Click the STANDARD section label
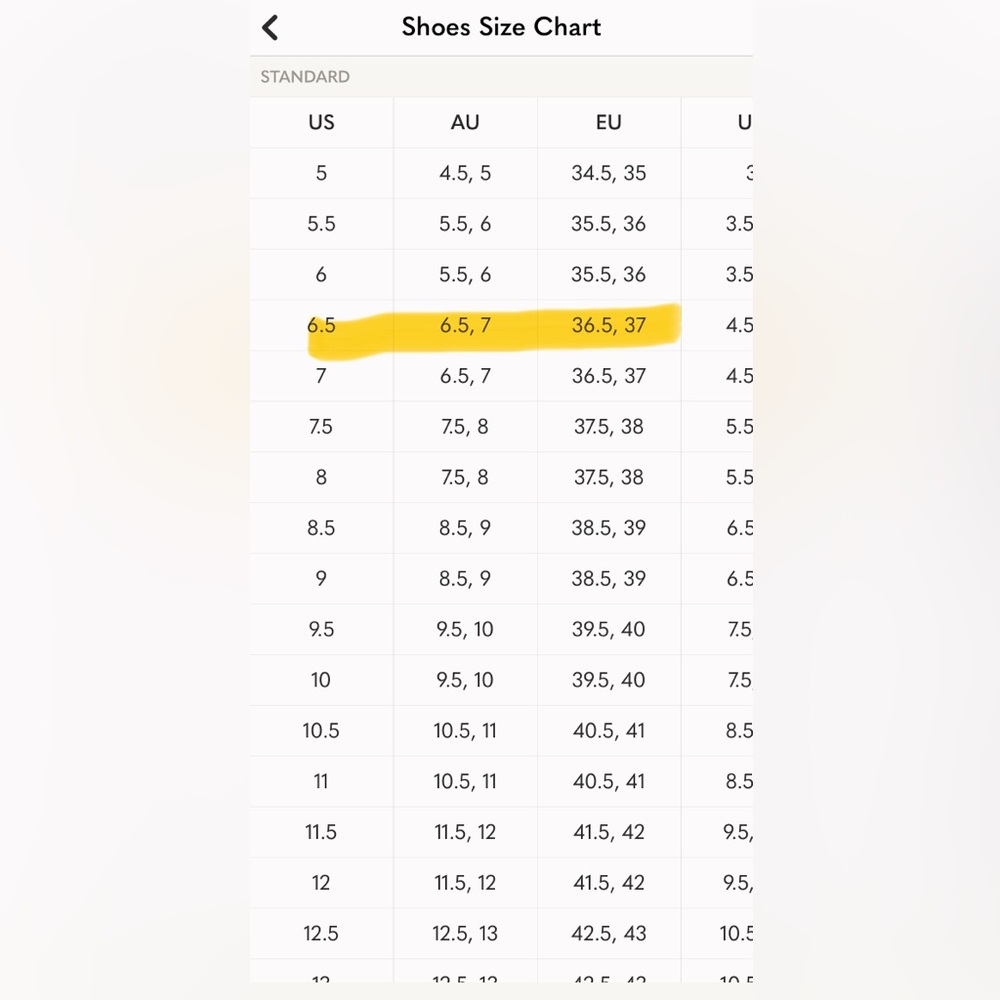 click(305, 77)
